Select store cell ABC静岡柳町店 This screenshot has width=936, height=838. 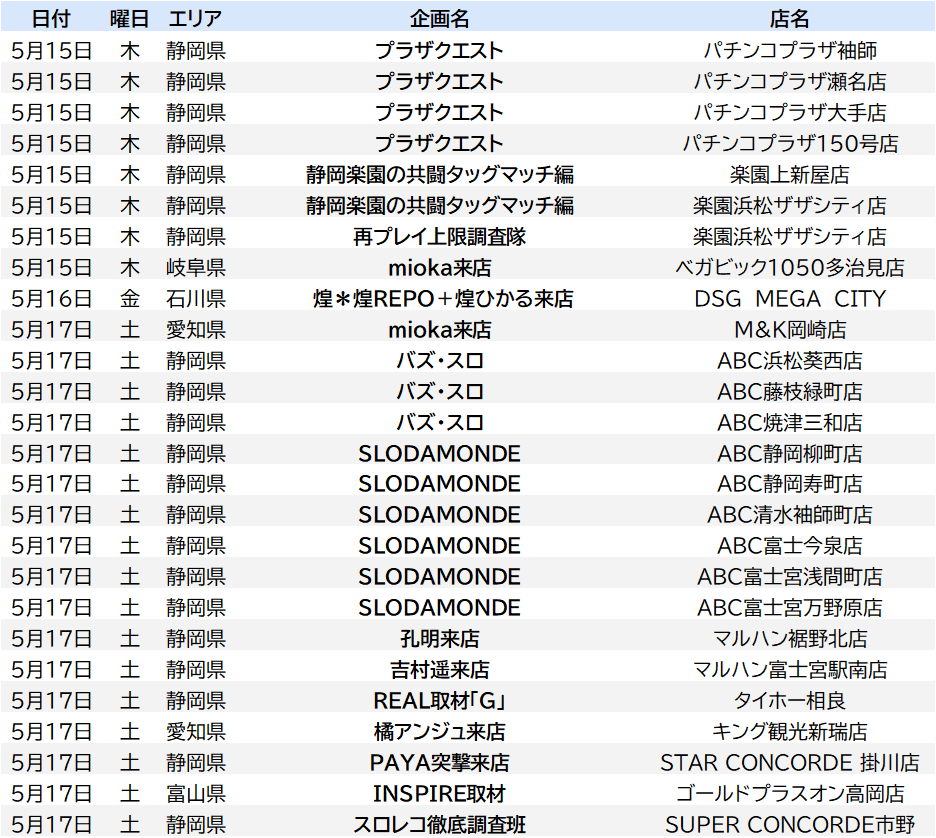pyautogui.click(x=790, y=454)
